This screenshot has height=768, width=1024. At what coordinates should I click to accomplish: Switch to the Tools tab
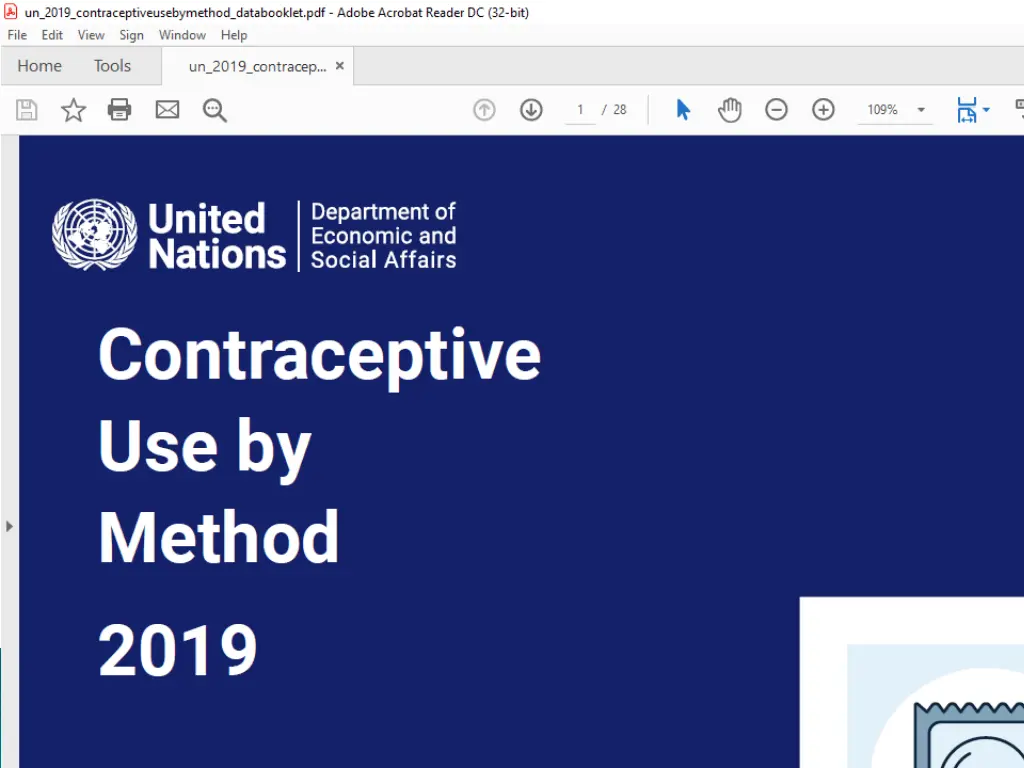click(112, 66)
